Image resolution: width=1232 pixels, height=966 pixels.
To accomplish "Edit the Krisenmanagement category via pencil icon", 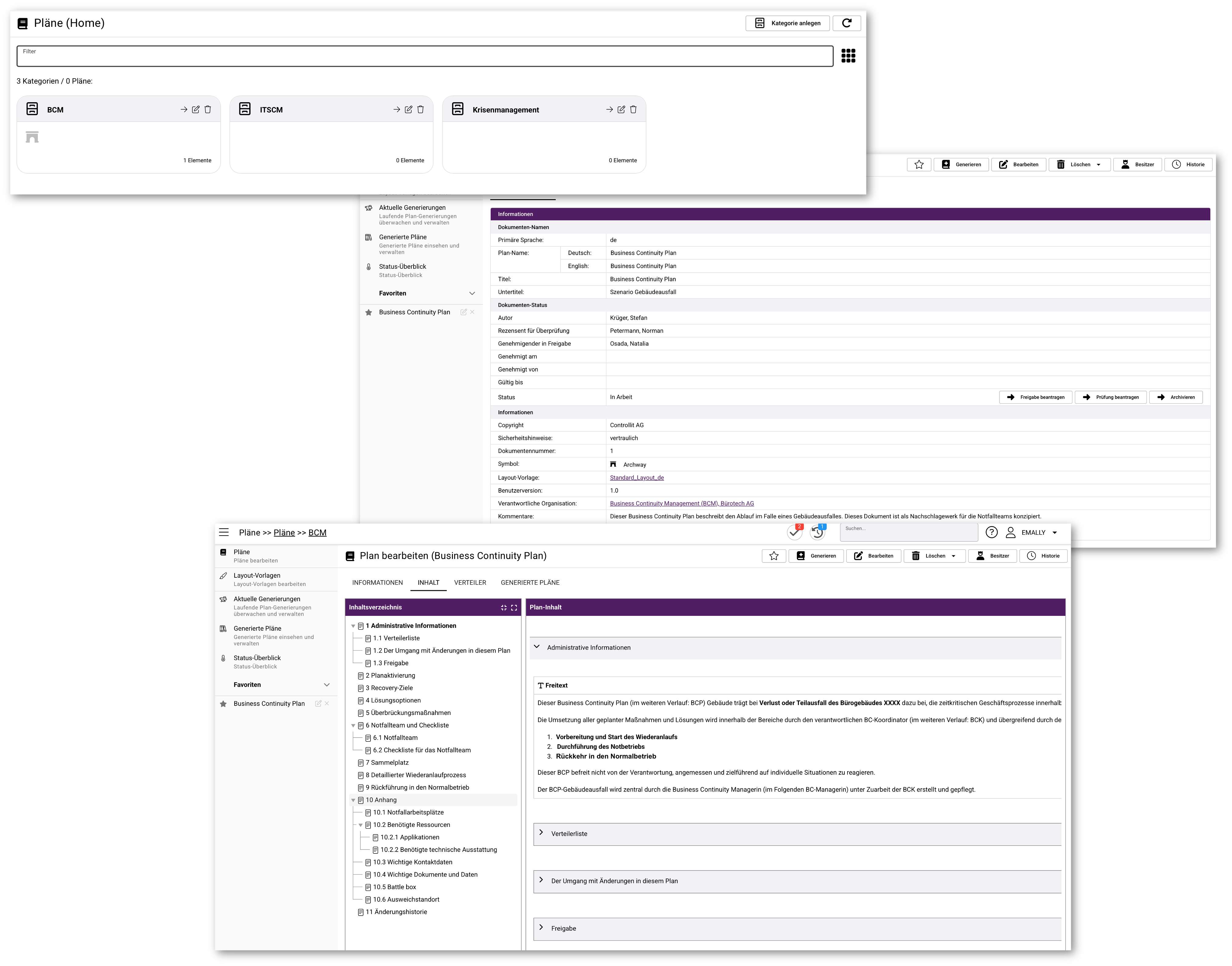I will (x=621, y=110).
